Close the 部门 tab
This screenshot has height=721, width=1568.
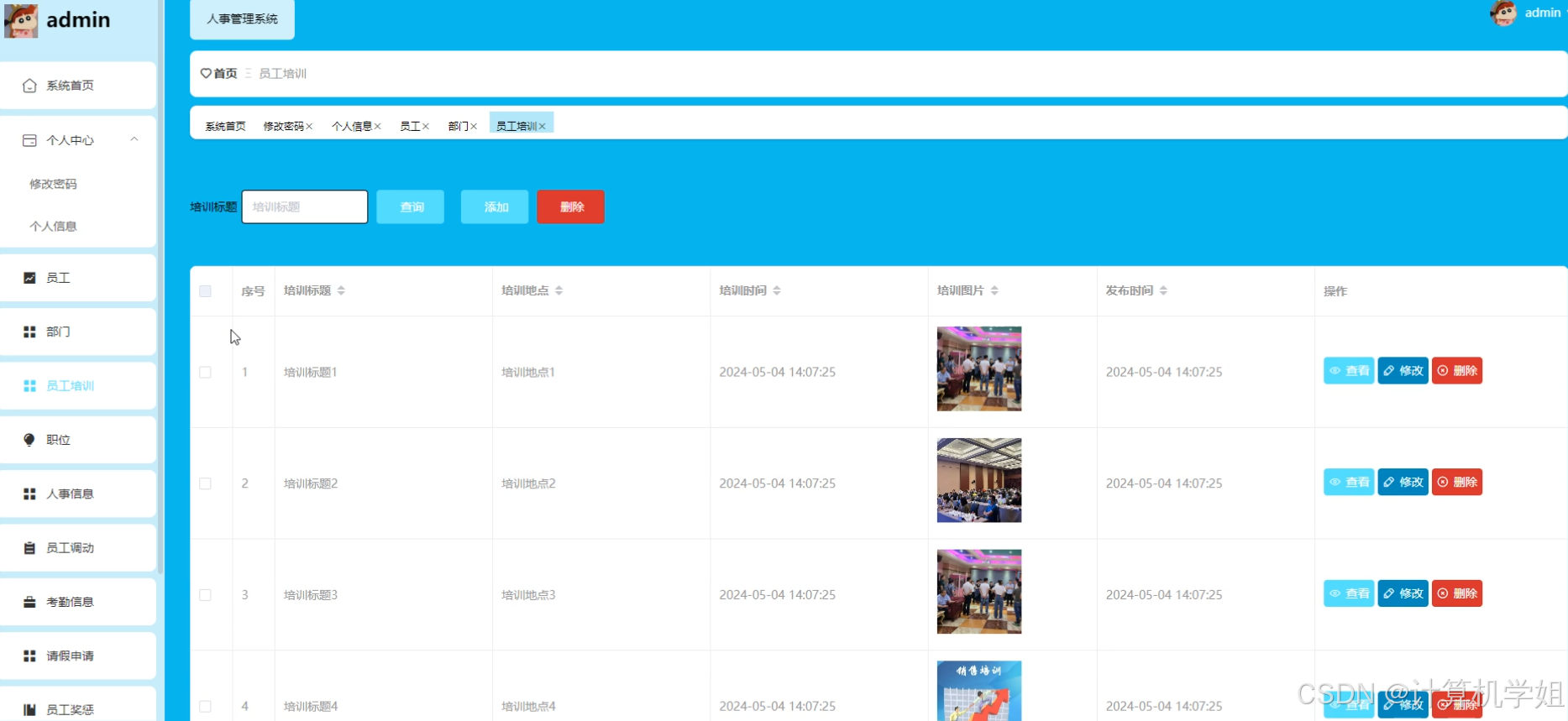(474, 126)
